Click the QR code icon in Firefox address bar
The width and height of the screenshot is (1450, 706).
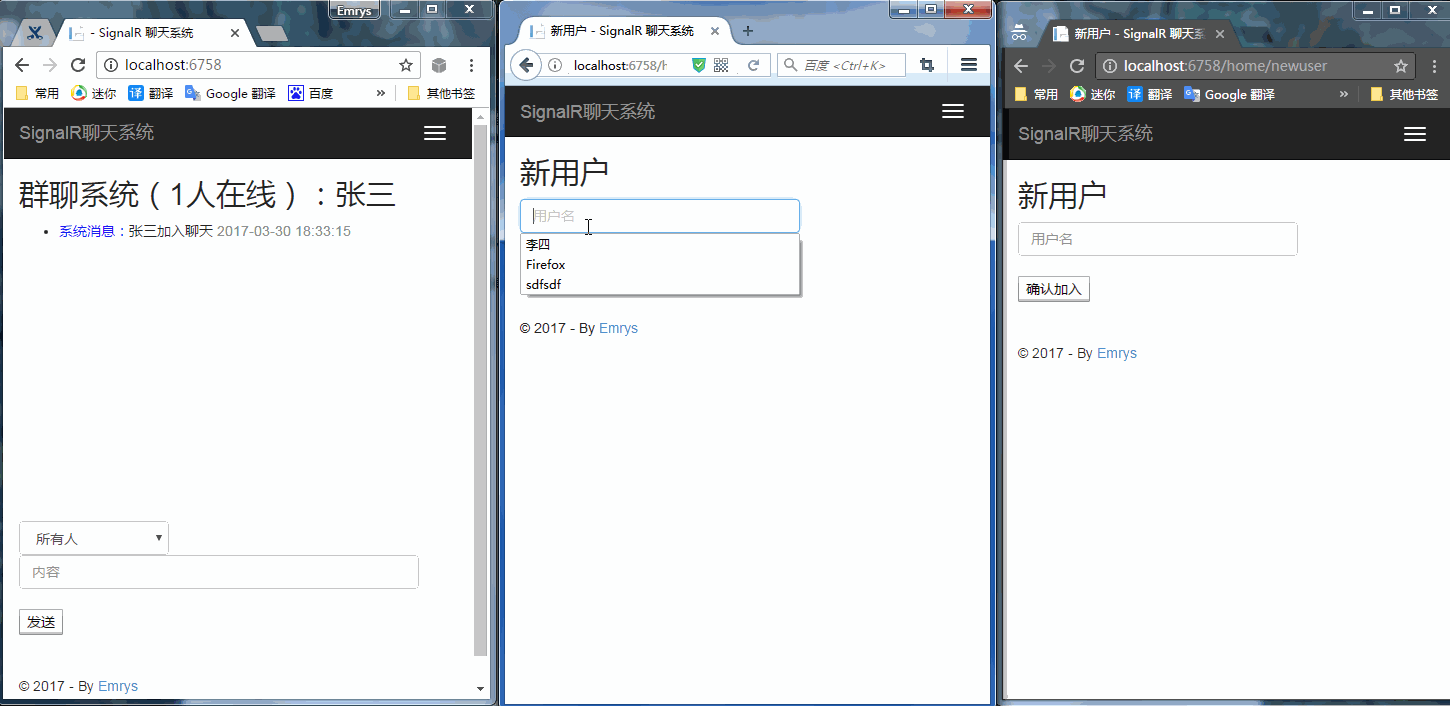[x=720, y=63]
